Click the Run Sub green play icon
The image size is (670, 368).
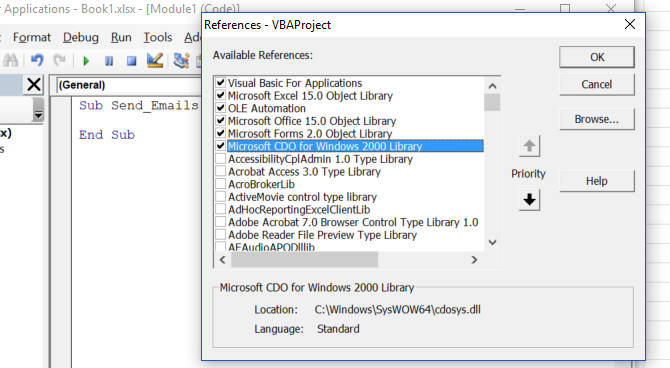coord(86,61)
